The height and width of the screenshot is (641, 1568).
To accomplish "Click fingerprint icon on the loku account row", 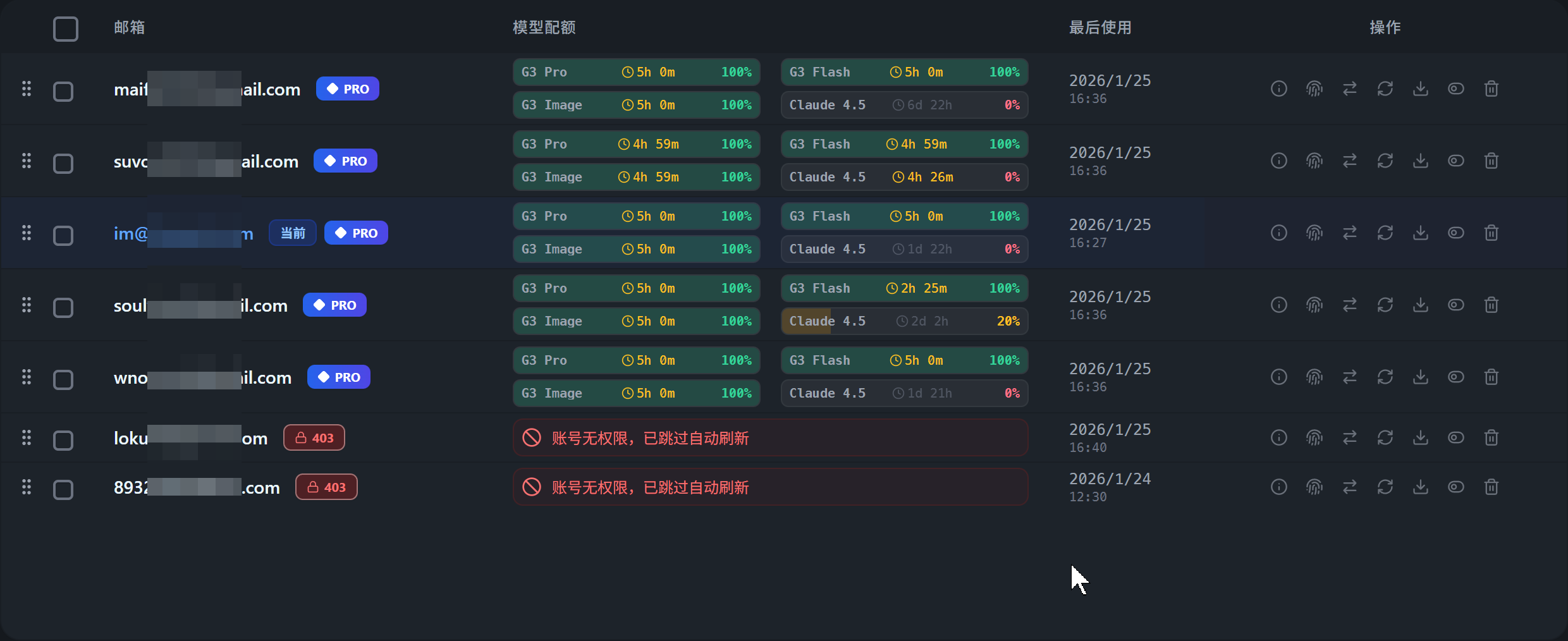I will click(x=1314, y=438).
